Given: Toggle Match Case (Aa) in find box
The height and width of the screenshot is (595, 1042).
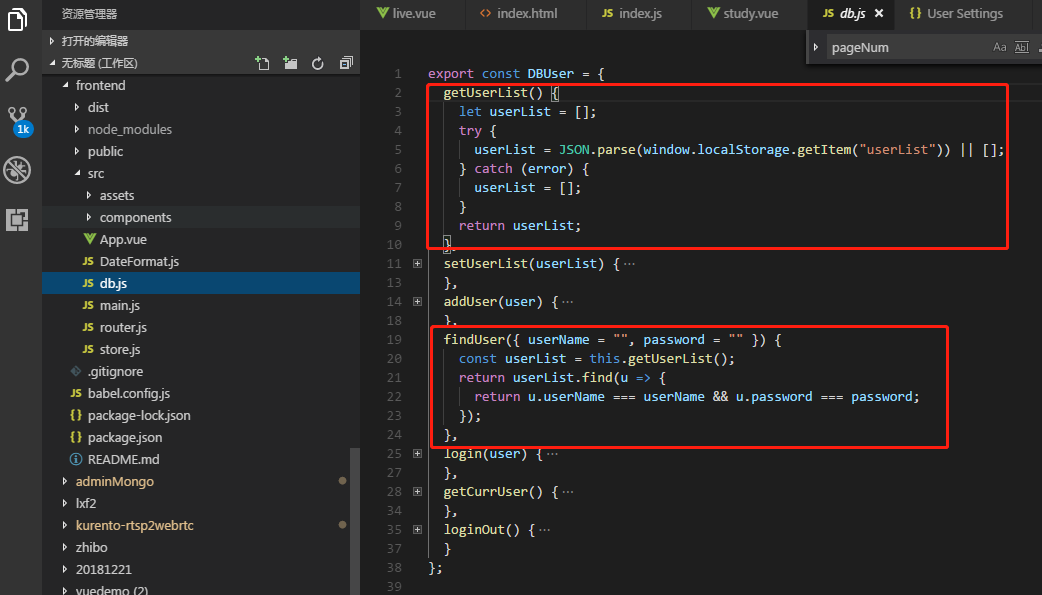Looking at the screenshot, I should point(999,47).
